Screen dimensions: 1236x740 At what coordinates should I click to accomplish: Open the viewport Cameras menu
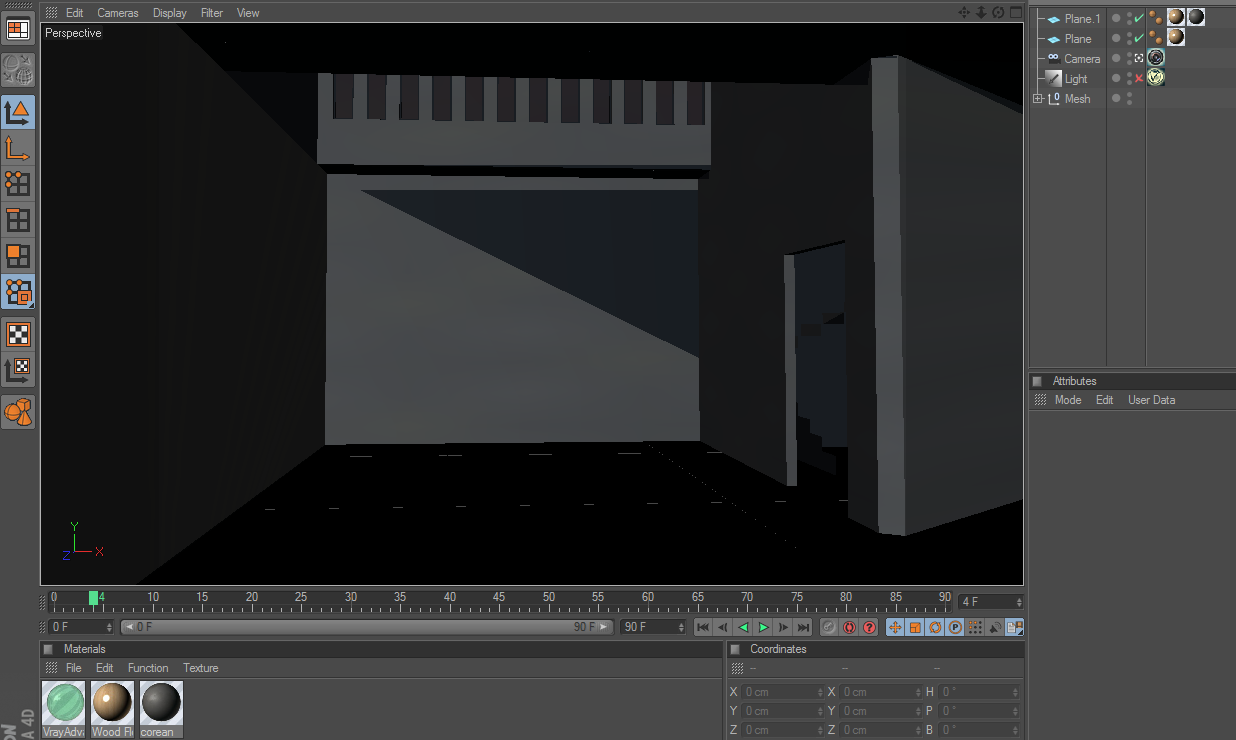click(118, 13)
